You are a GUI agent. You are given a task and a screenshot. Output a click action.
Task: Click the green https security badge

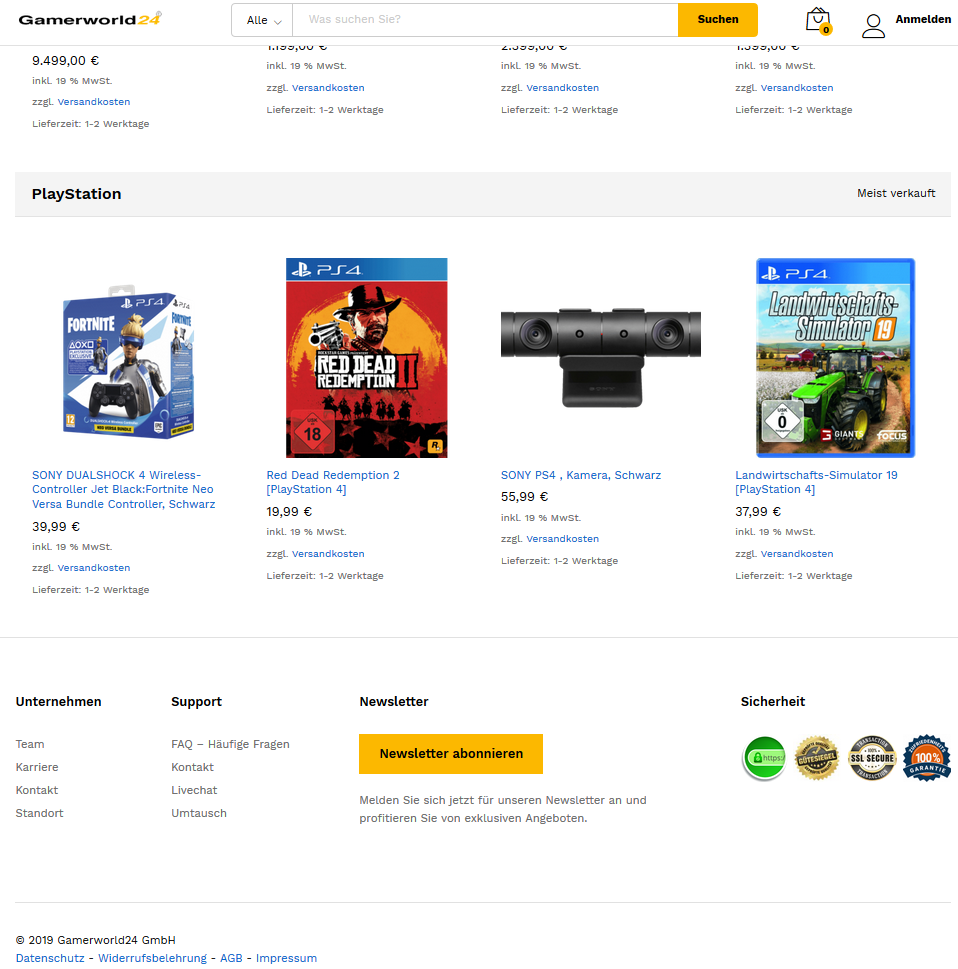point(765,758)
